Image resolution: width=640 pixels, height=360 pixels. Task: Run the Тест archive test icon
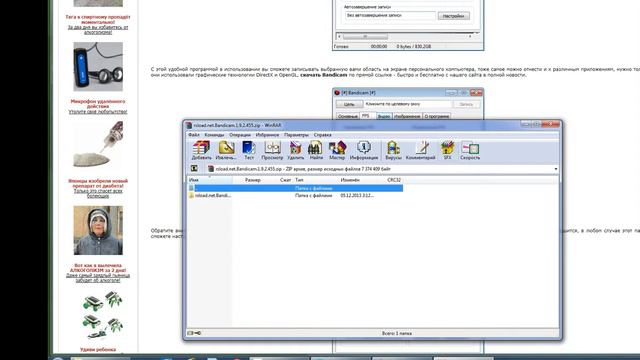[249, 150]
